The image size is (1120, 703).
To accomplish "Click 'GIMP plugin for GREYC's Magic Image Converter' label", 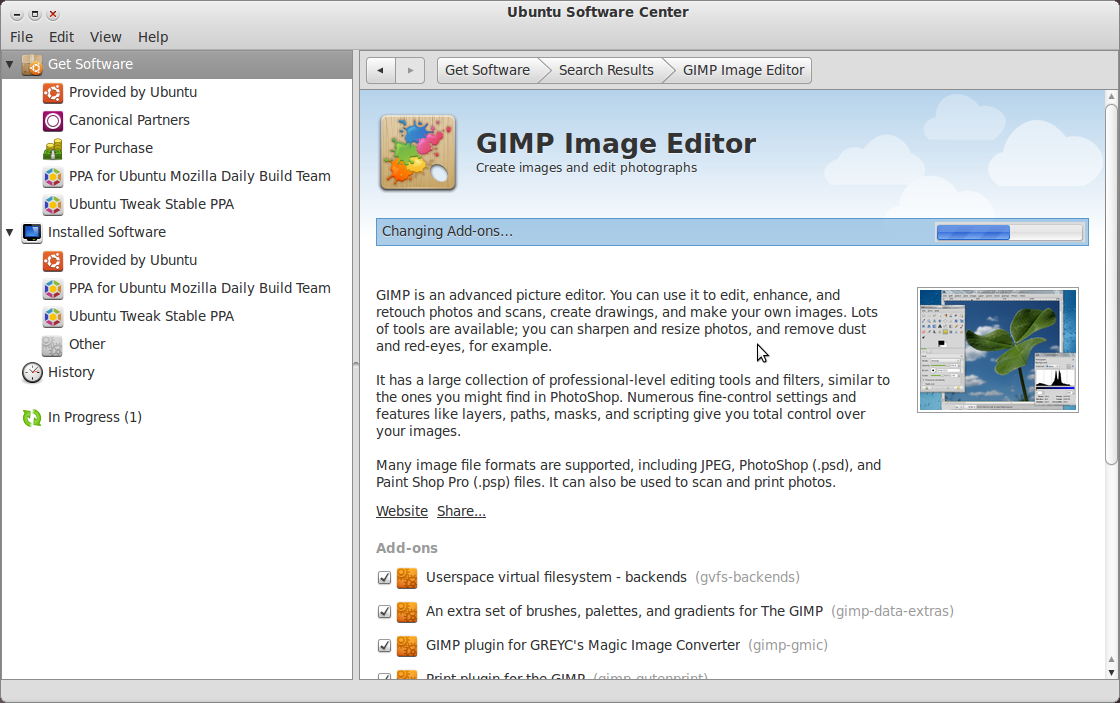I will click(583, 645).
